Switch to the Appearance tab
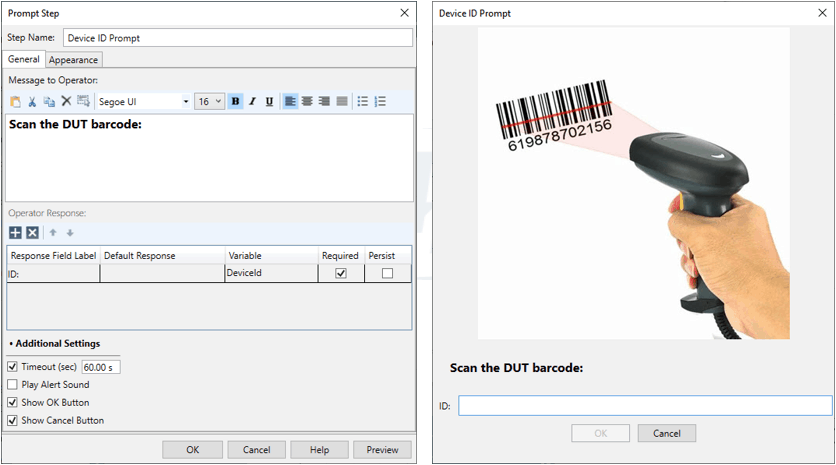836x465 pixels. click(74, 60)
